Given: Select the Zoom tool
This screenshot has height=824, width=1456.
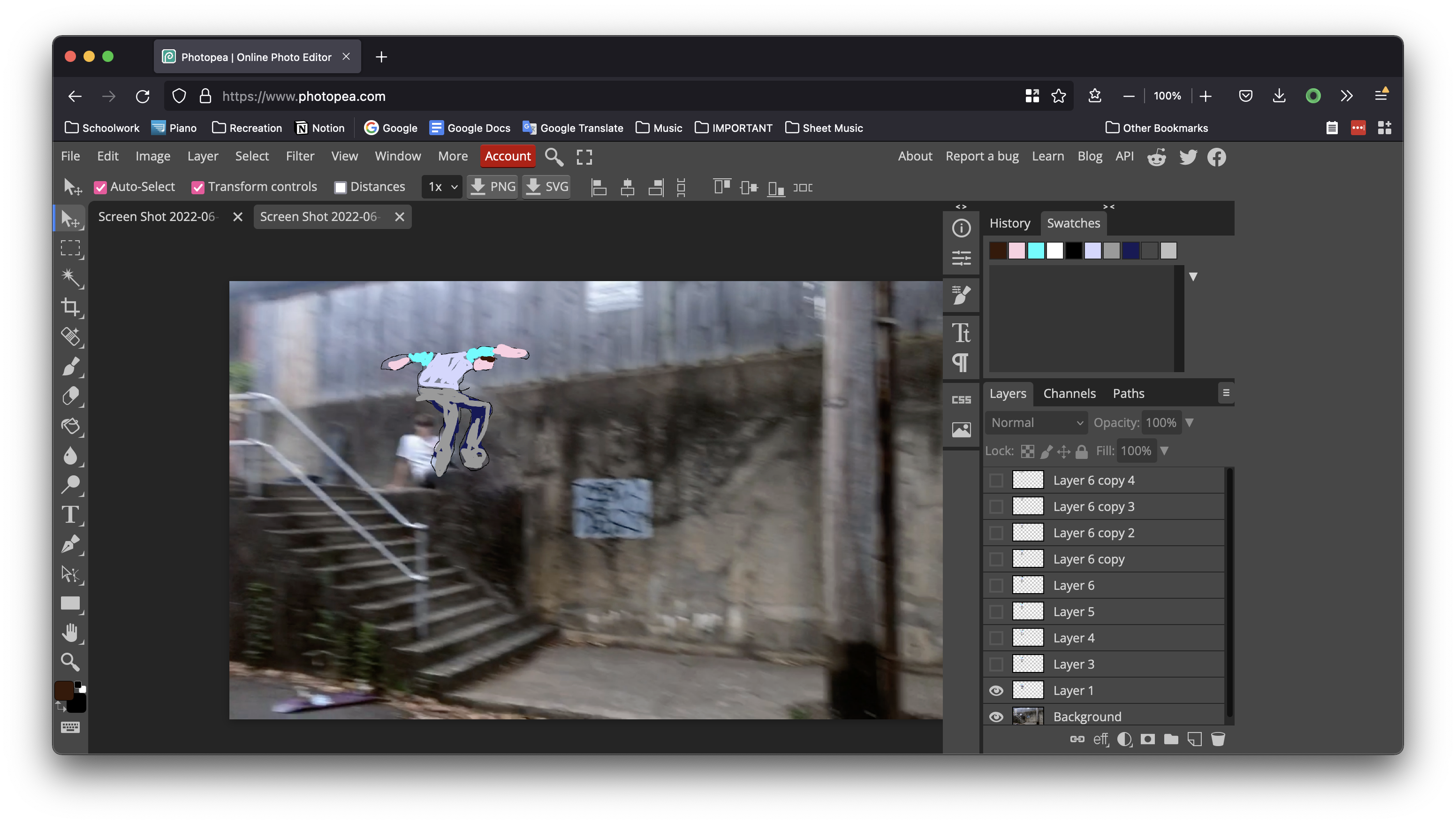Looking at the screenshot, I should (x=71, y=662).
